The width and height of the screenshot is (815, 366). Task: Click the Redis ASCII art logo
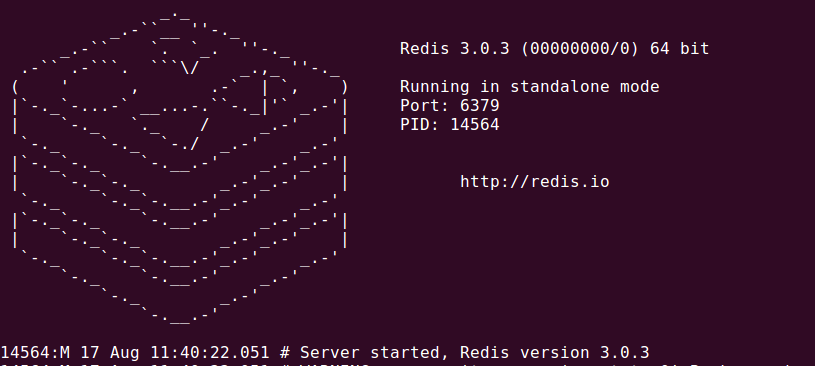pos(179,169)
